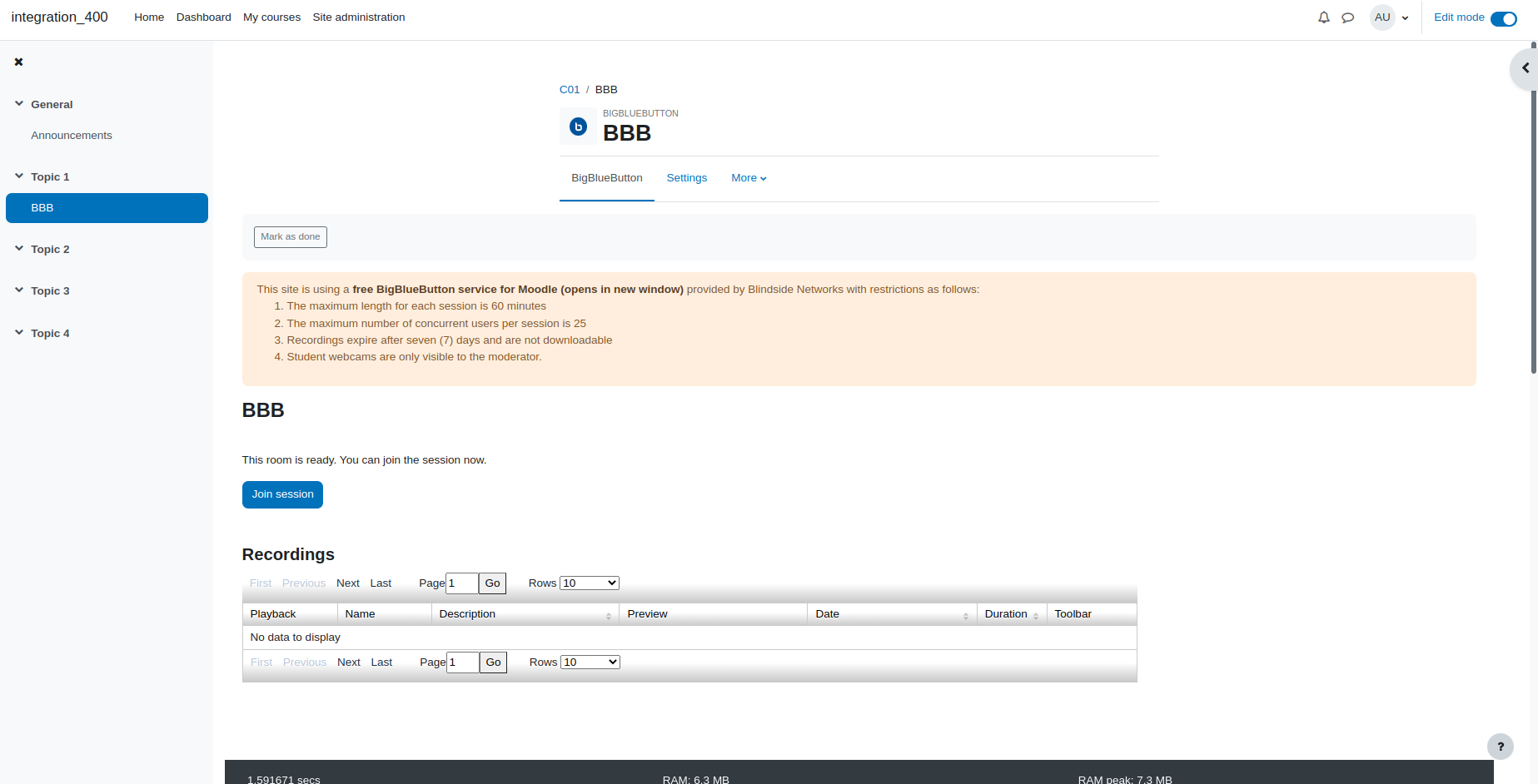The width and height of the screenshot is (1538, 784).
Task: Collapse the General section chevron
Action: pos(19,104)
